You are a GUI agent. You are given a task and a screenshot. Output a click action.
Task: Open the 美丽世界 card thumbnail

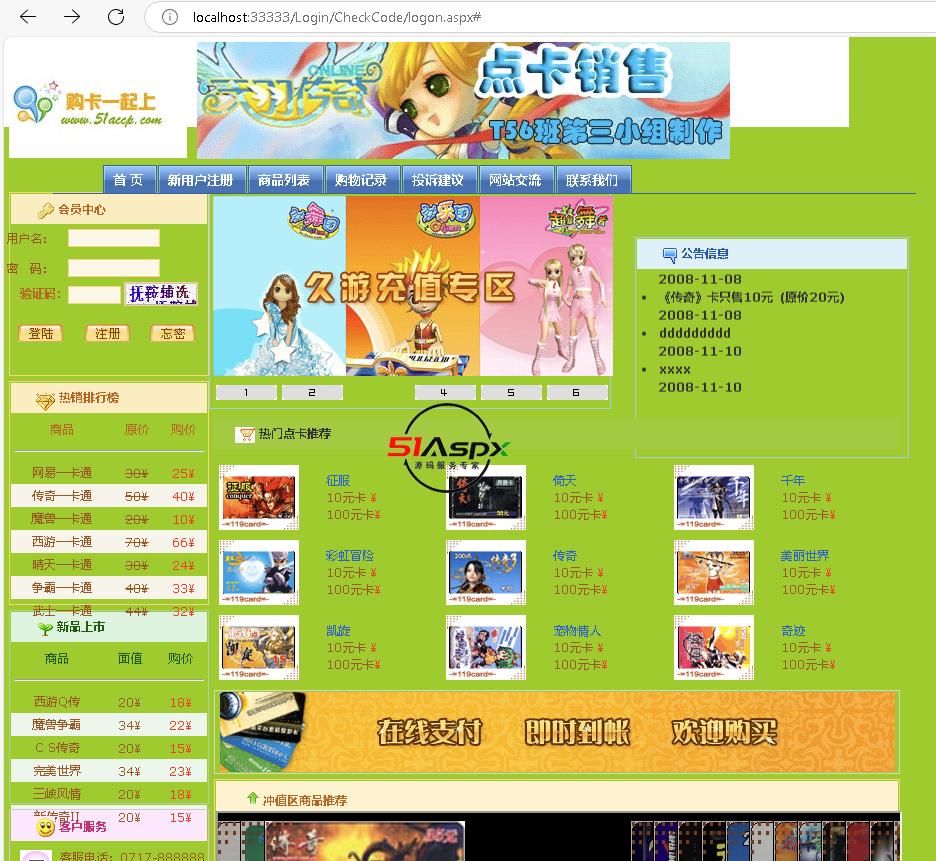(x=714, y=573)
